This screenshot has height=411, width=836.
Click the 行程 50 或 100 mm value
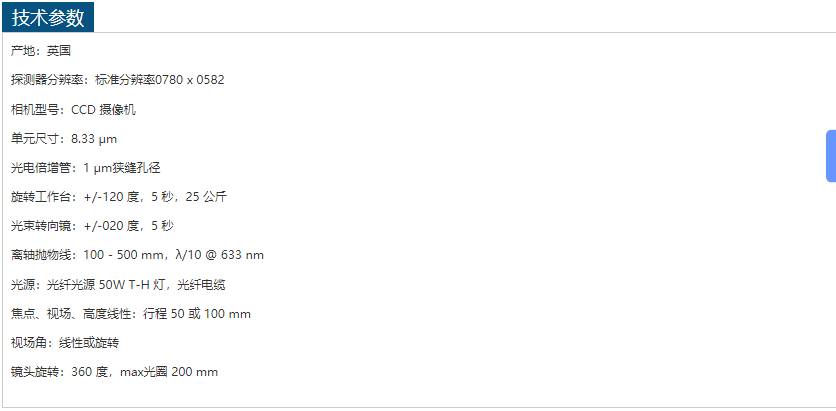coord(197,314)
